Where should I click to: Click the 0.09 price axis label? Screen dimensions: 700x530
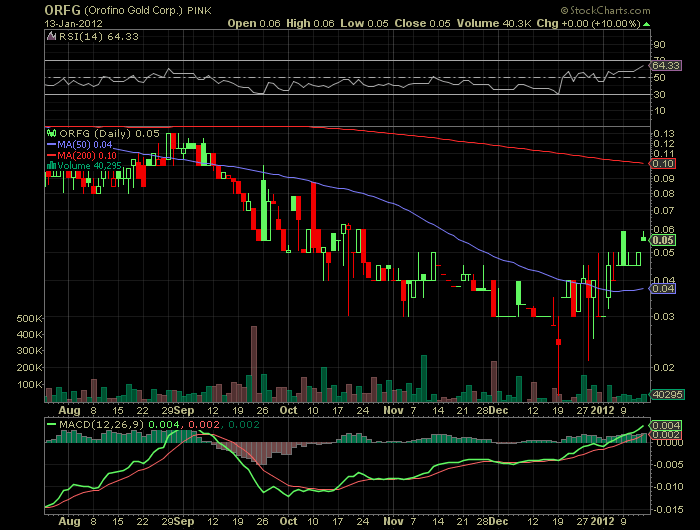point(663,179)
